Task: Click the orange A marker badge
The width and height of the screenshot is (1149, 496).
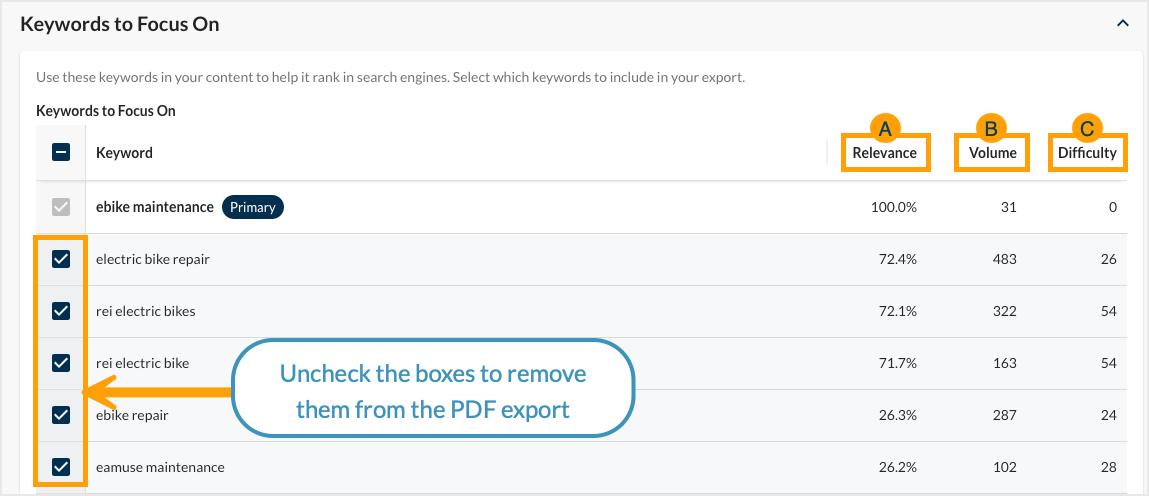Action: point(884,127)
